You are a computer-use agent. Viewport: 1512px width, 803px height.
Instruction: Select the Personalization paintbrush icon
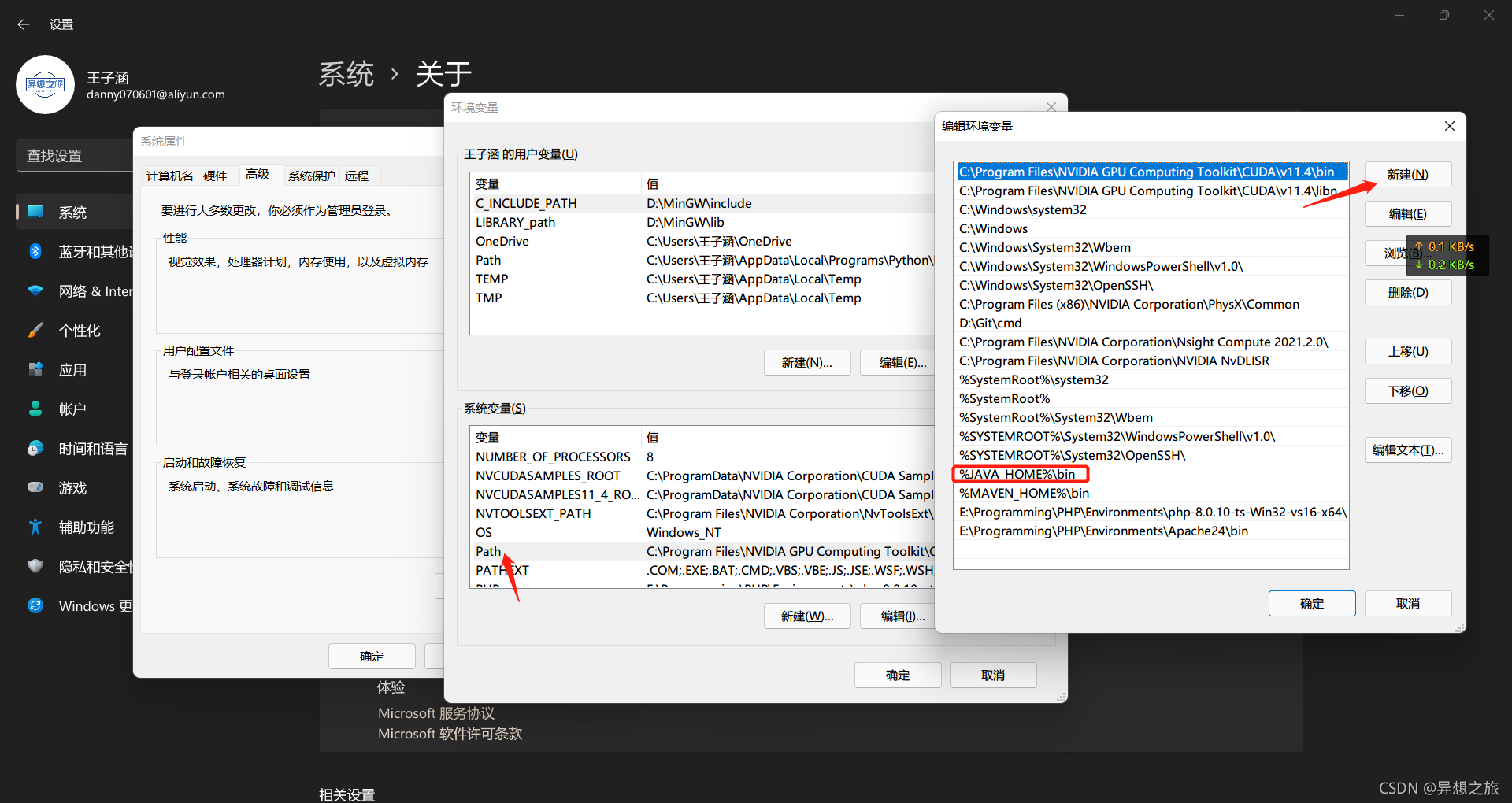(x=35, y=330)
